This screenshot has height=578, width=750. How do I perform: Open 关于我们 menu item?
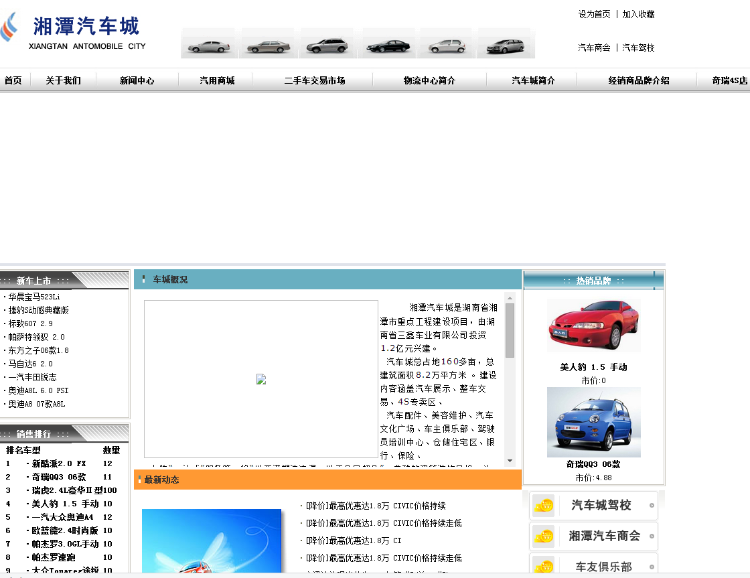[63, 80]
